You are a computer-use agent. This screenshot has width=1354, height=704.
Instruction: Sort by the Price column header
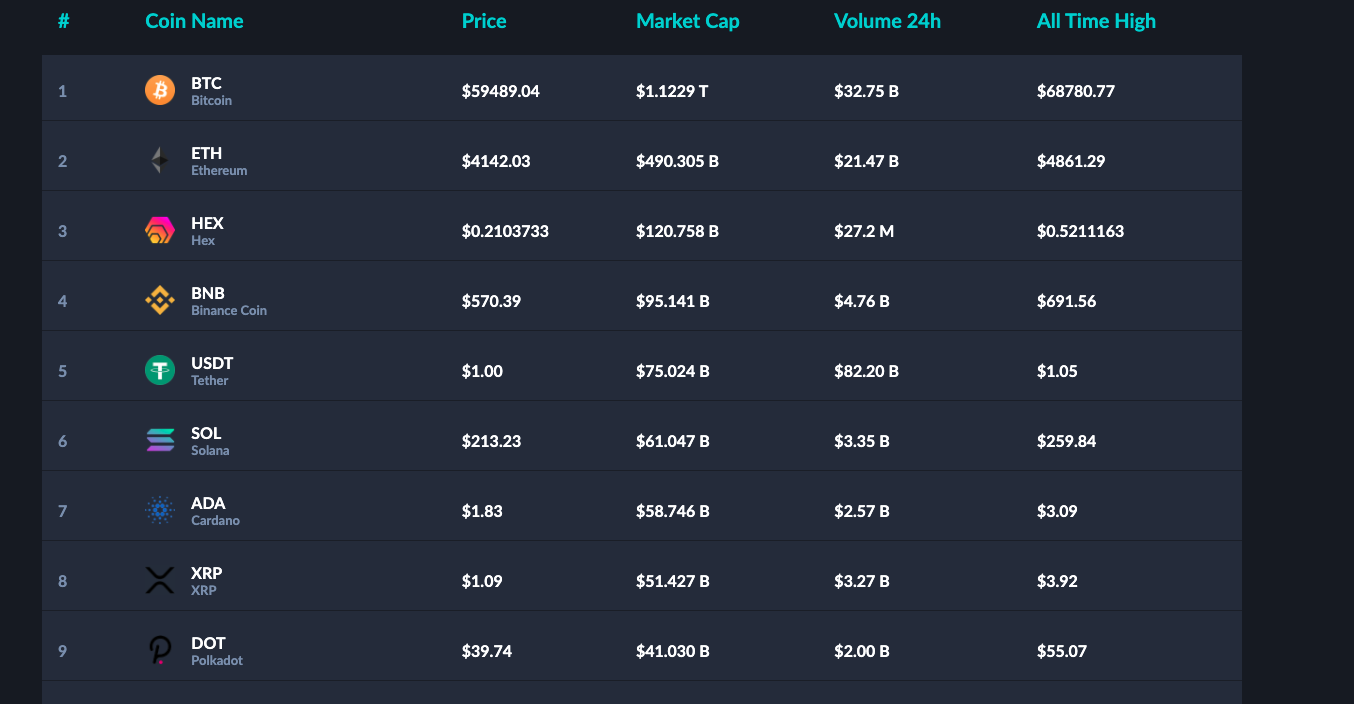coord(484,21)
